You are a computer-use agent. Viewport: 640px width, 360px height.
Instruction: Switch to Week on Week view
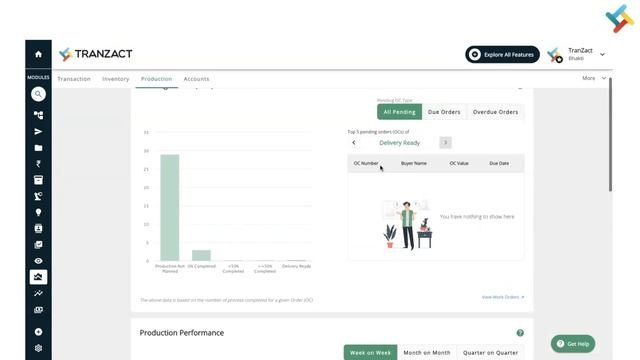(370, 352)
